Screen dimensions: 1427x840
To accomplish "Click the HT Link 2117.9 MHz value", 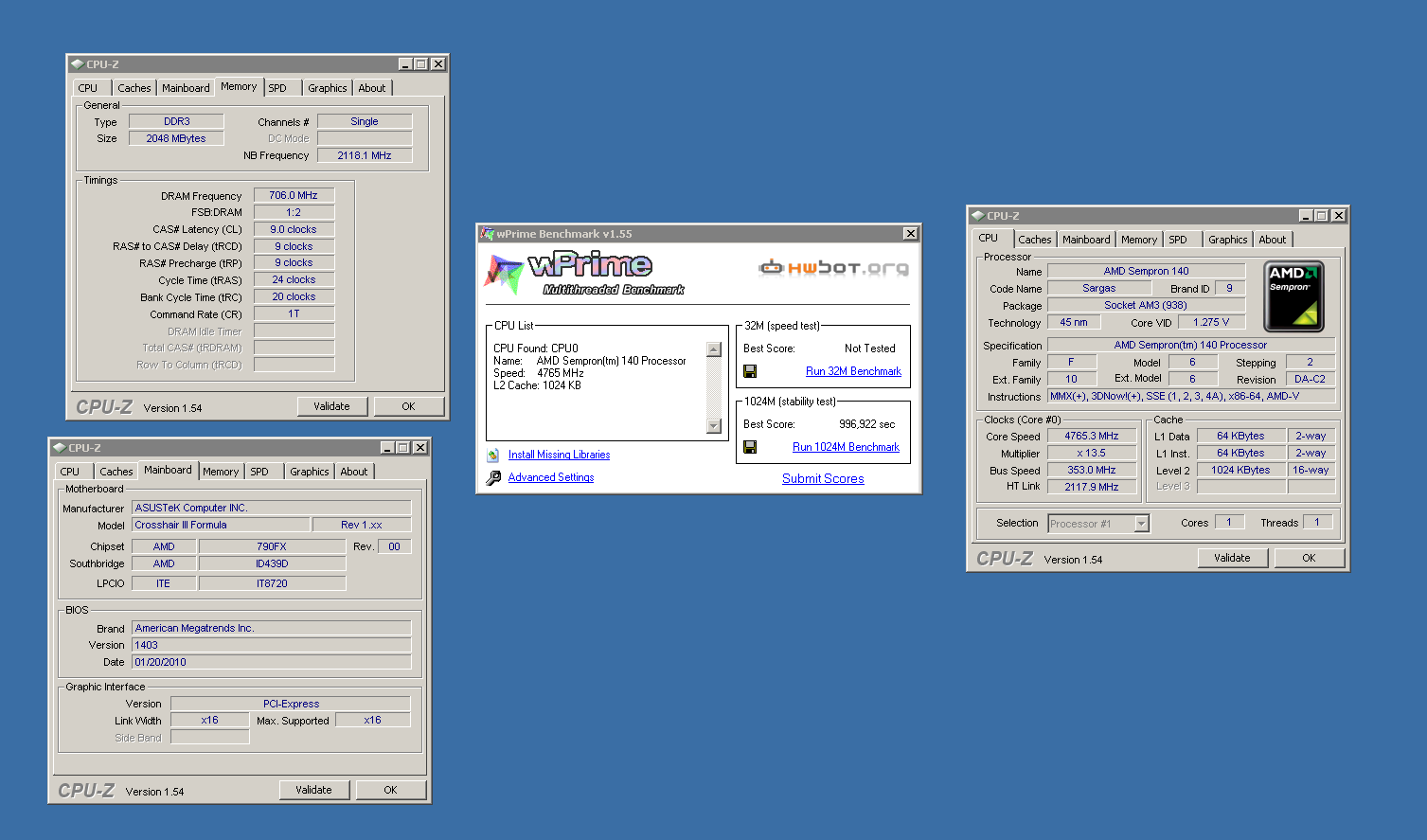I will pos(1092,487).
